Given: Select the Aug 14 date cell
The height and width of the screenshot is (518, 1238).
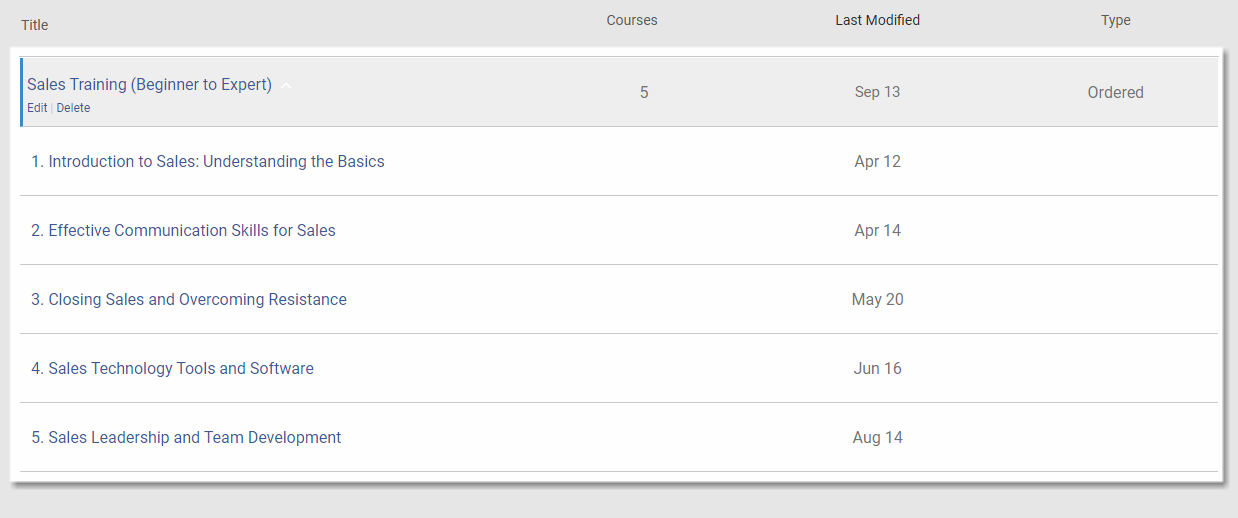Looking at the screenshot, I should [x=878, y=437].
